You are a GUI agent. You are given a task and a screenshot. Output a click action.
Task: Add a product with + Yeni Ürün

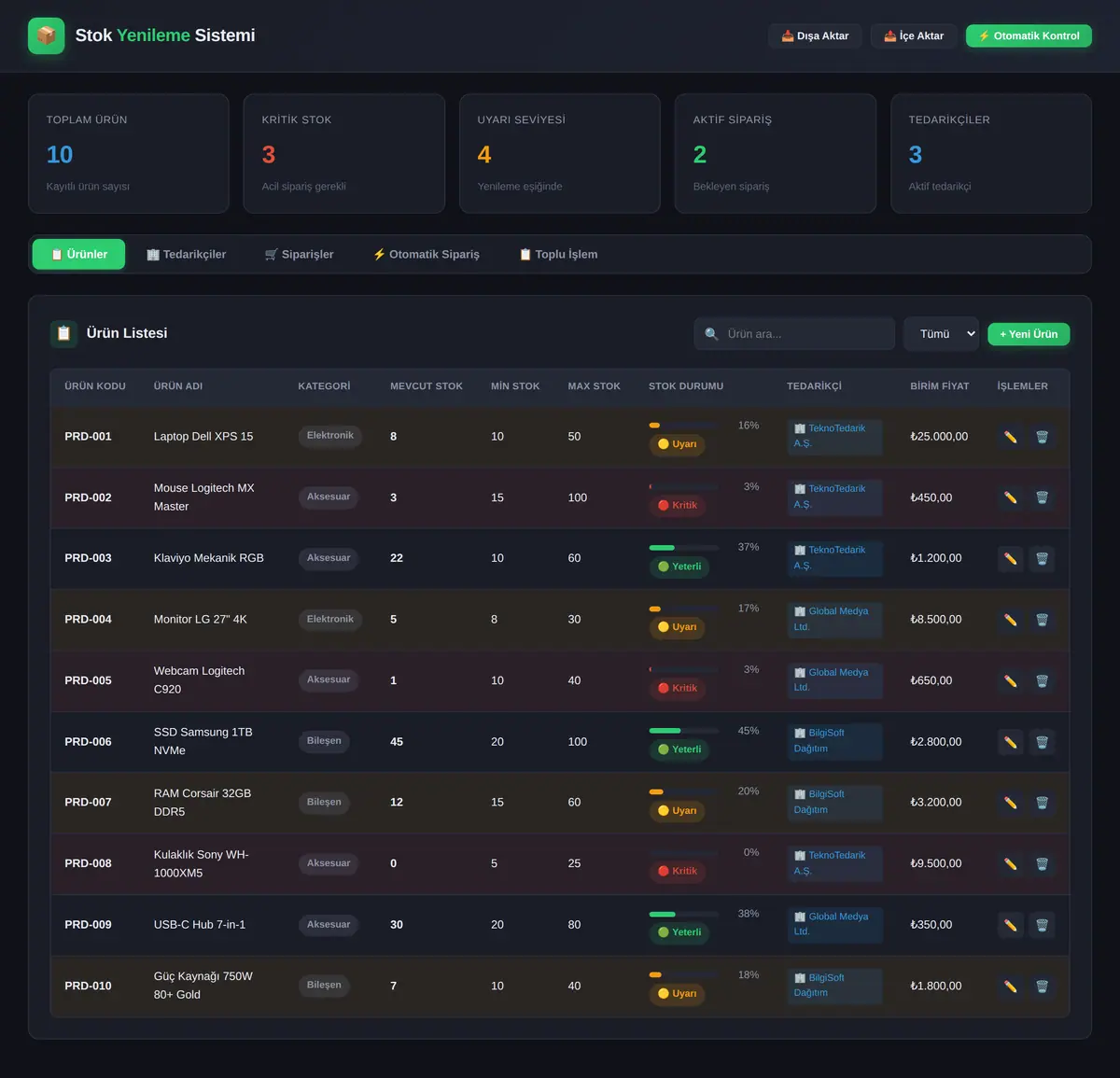(1029, 334)
